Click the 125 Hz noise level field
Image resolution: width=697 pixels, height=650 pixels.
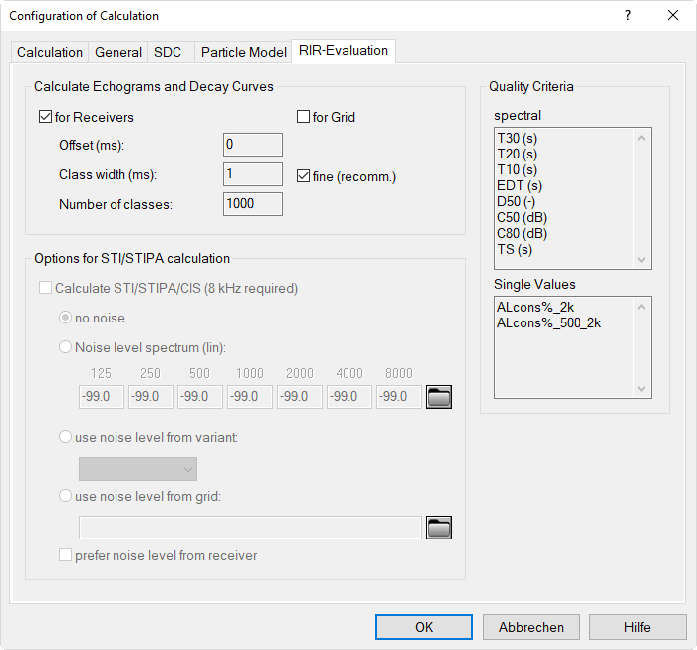(x=101, y=397)
